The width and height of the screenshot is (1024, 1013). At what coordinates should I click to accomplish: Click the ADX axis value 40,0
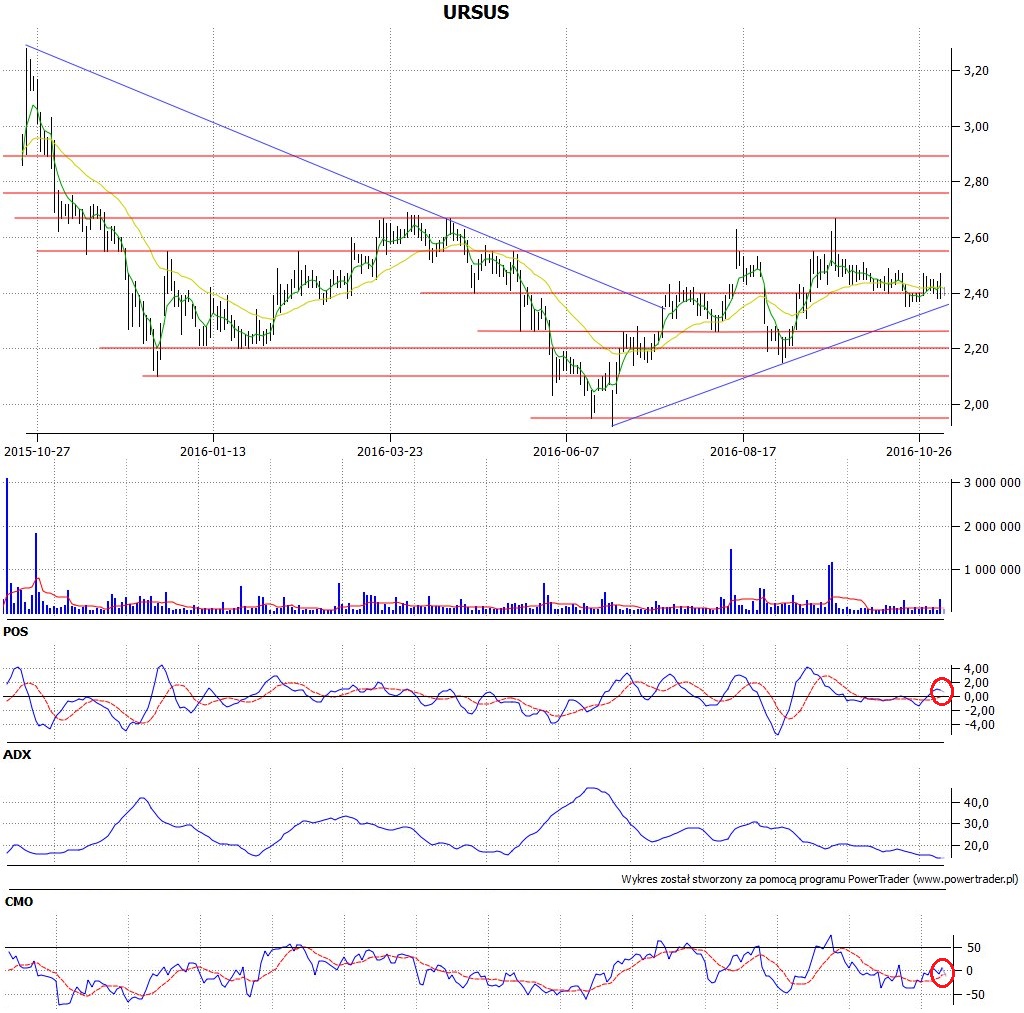click(976, 803)
